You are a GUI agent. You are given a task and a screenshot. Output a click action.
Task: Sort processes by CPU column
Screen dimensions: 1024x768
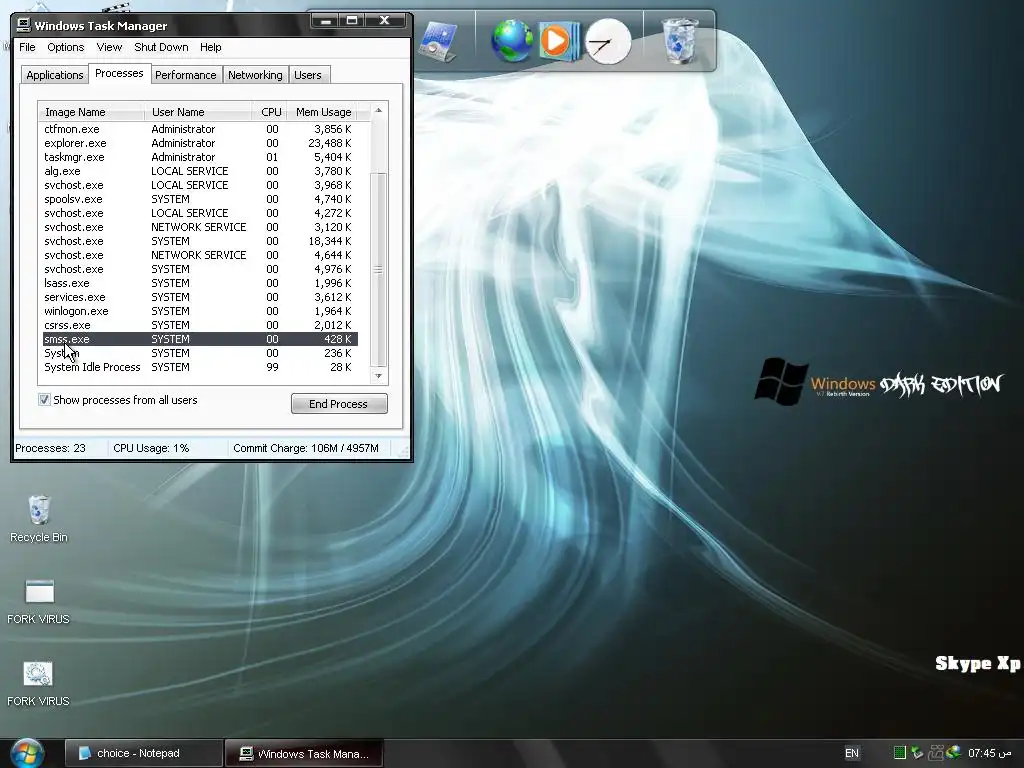click(x=270, y=112)
